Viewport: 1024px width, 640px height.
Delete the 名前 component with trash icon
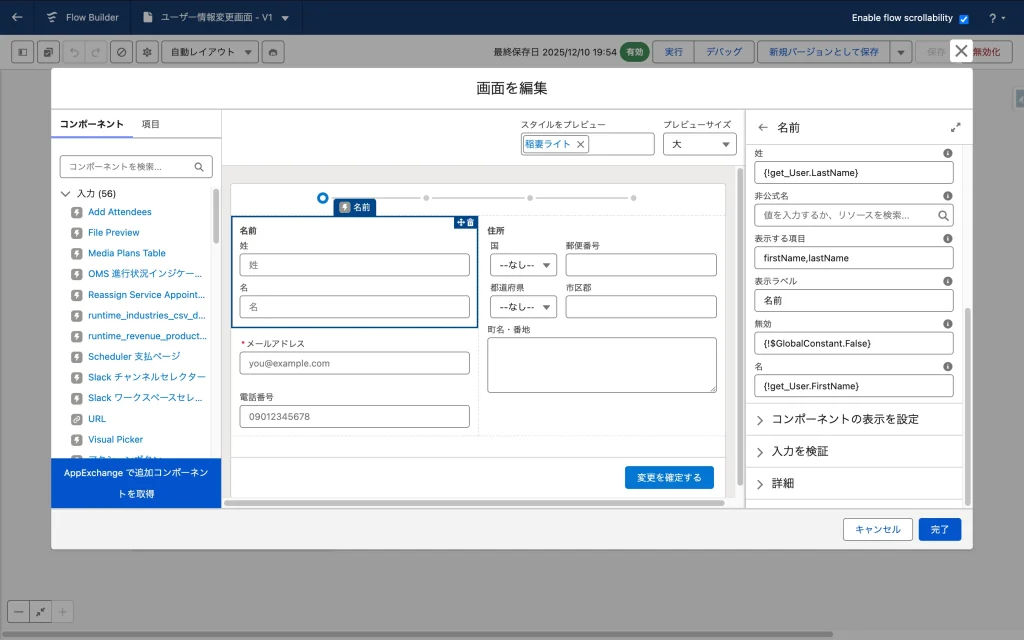471,222
